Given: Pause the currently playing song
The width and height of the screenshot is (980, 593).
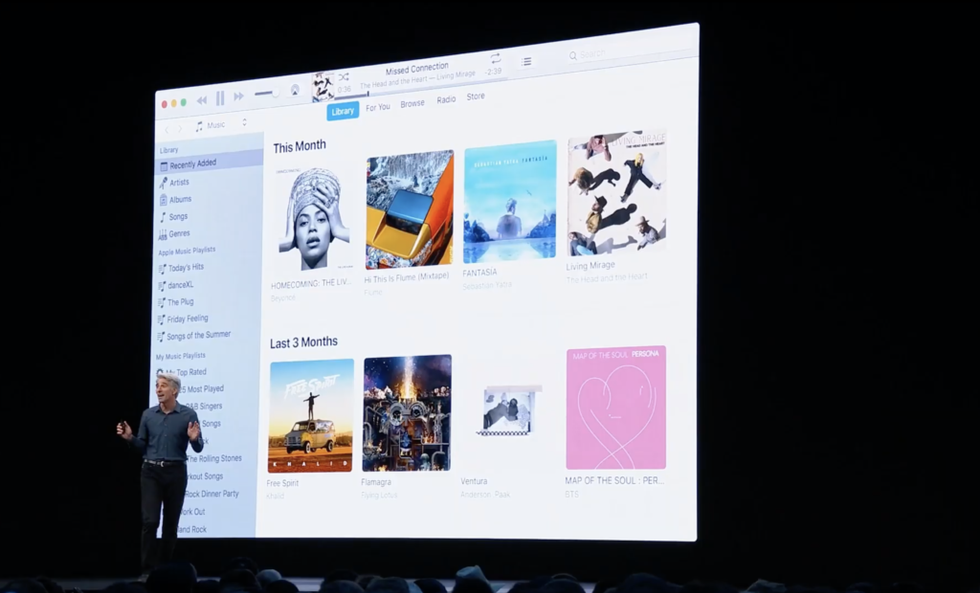Looking at the screenshot, I should click(220, 98).
